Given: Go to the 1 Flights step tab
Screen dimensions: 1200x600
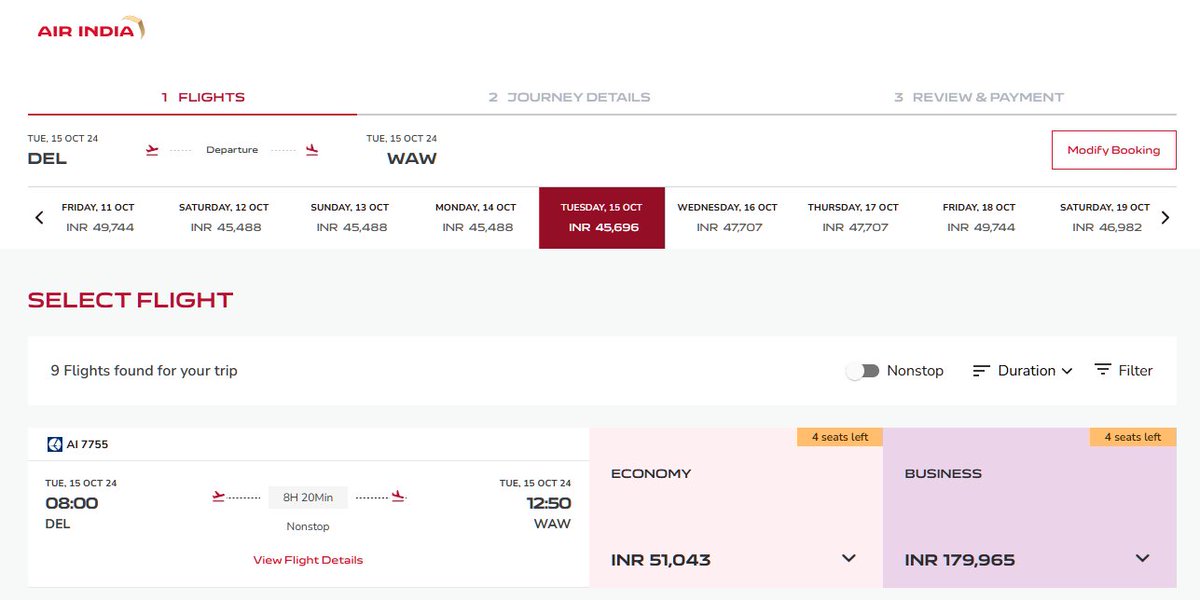Looking at the screenshot, I should click(x=203, y=97).
